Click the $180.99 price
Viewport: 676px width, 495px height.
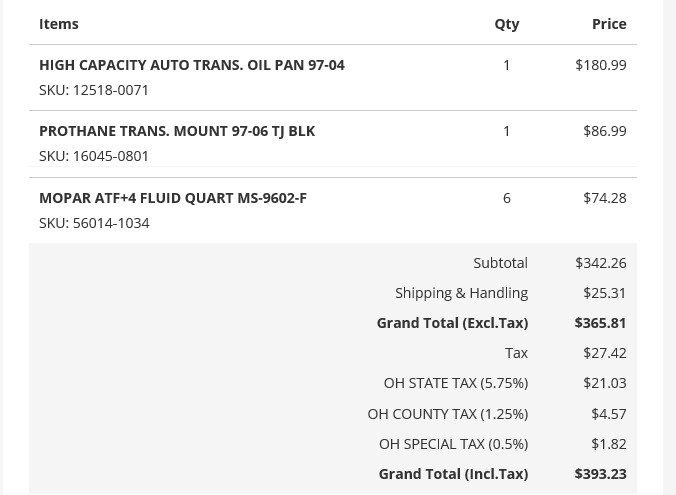click(600, 65)
